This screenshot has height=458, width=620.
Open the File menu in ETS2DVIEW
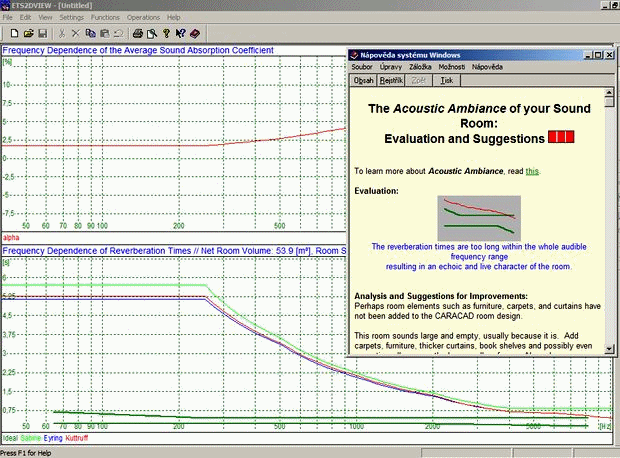pyautogui.click(x=8, y=17)
